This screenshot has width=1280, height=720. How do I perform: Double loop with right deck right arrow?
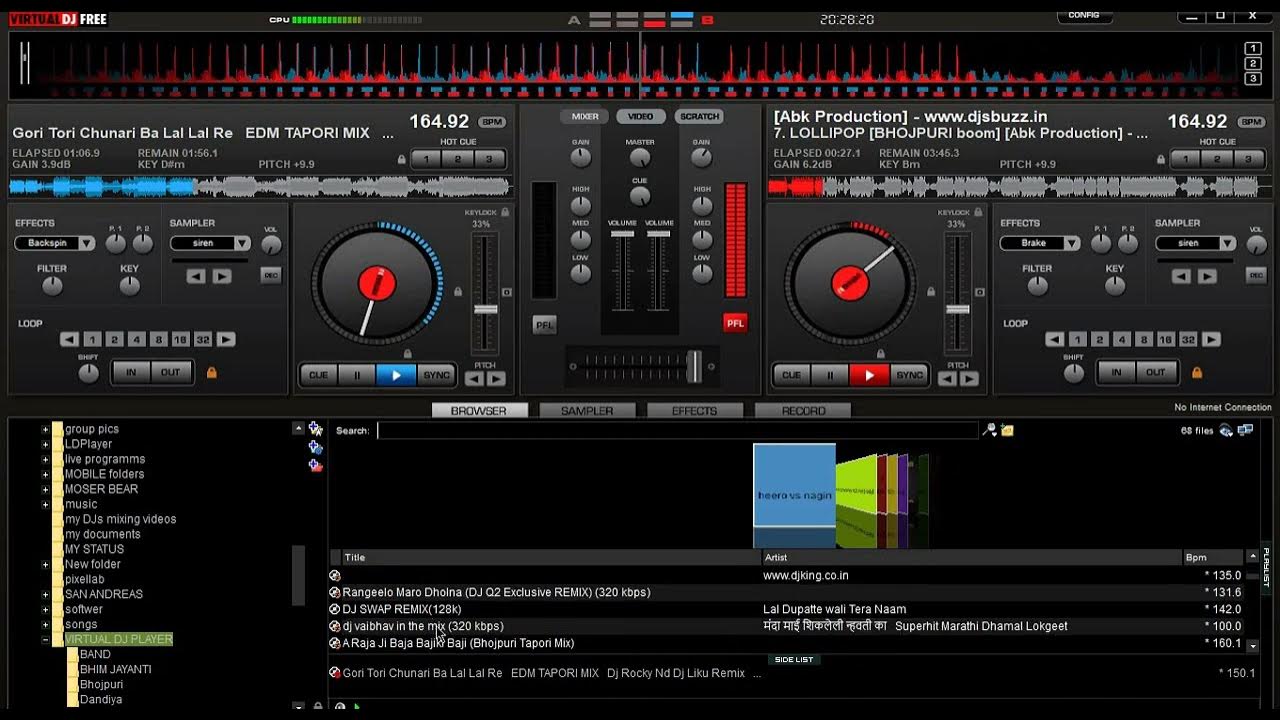1212,340
